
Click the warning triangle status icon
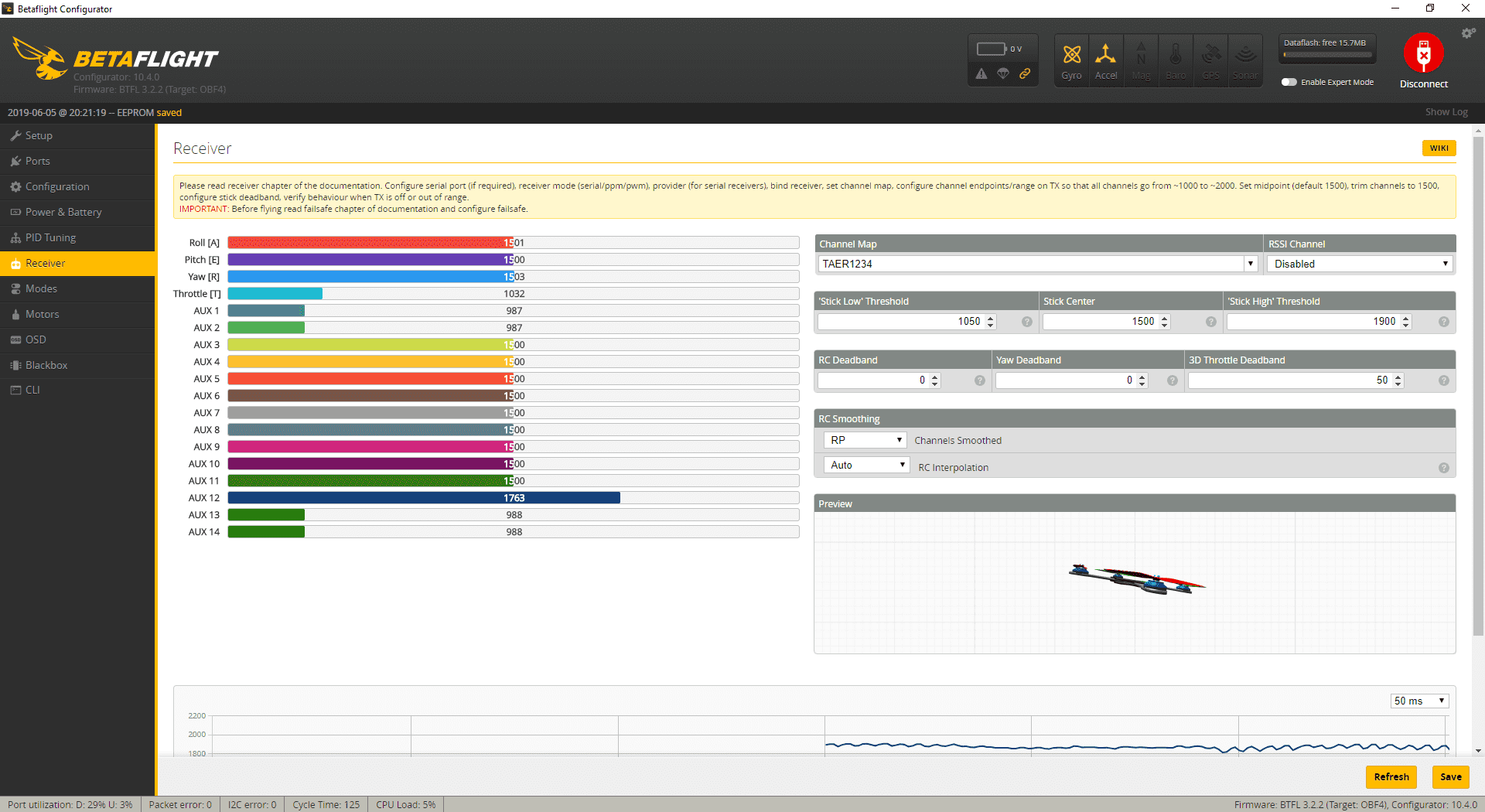(981, 73)
